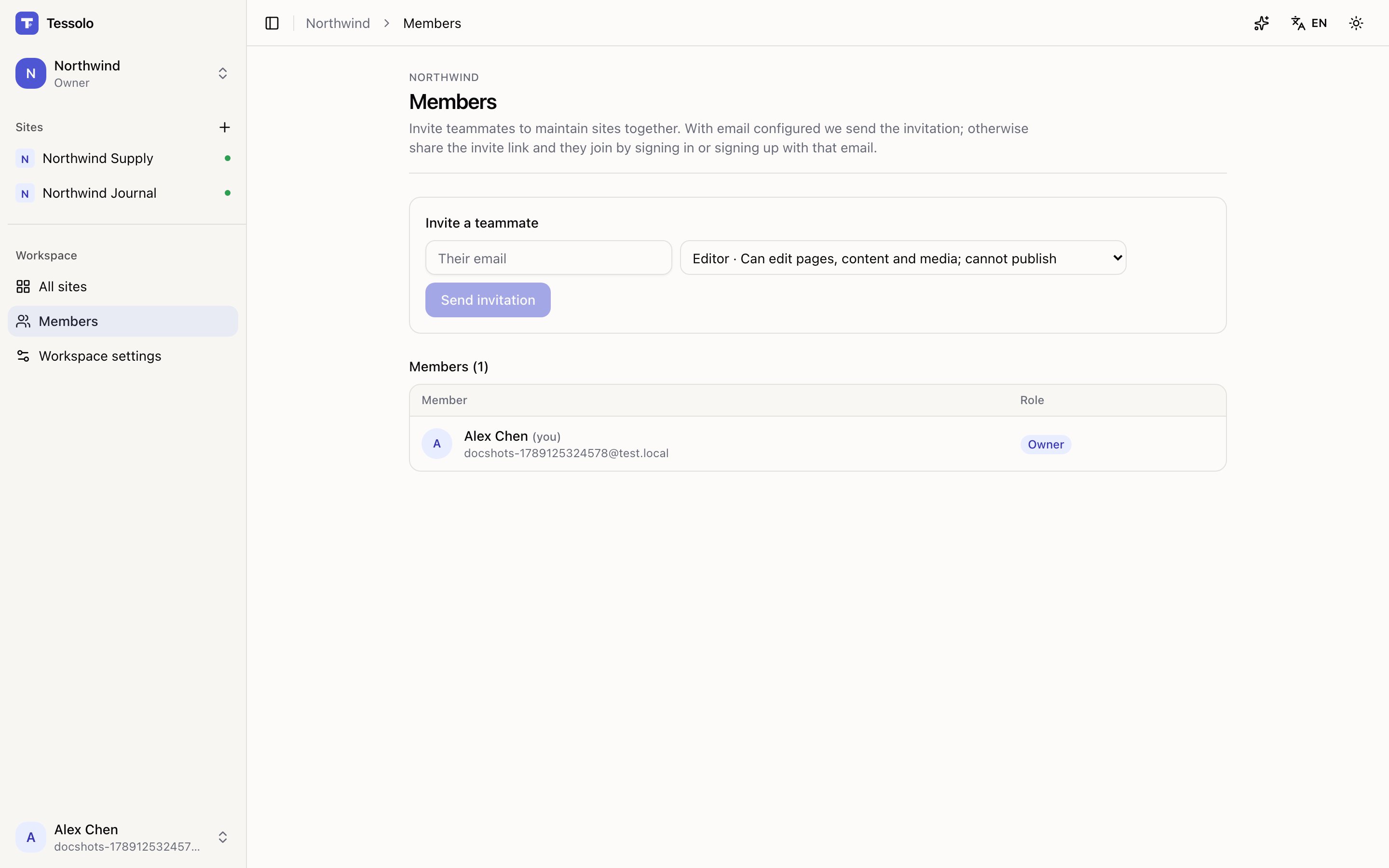The image size is (1389, 868).
Task: Select Members in the workspace menu
Action: click(123, 322)
